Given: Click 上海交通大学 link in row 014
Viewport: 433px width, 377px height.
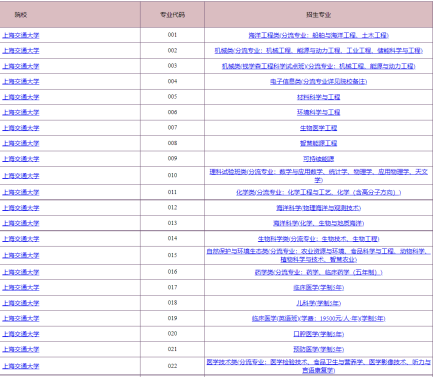Looking at the screenshot, I should click(21, 239).
